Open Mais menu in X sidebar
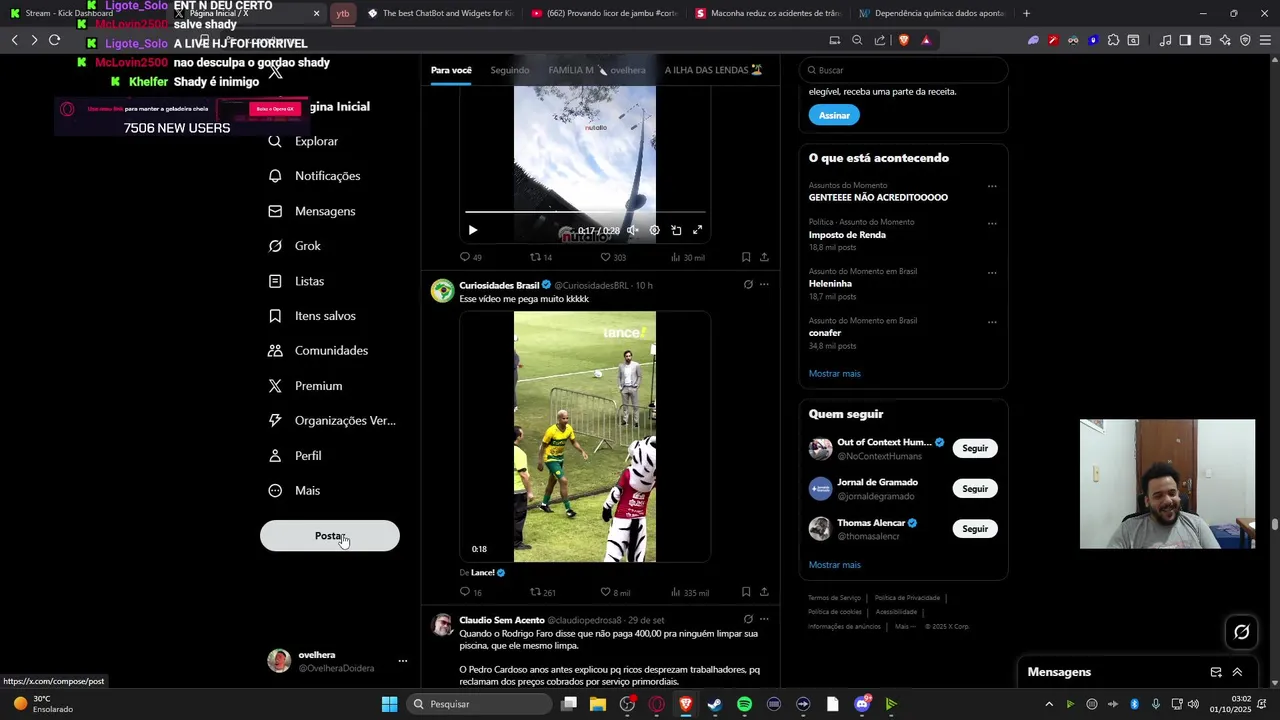The image size is (1280, 720). [x=294, y=491]
